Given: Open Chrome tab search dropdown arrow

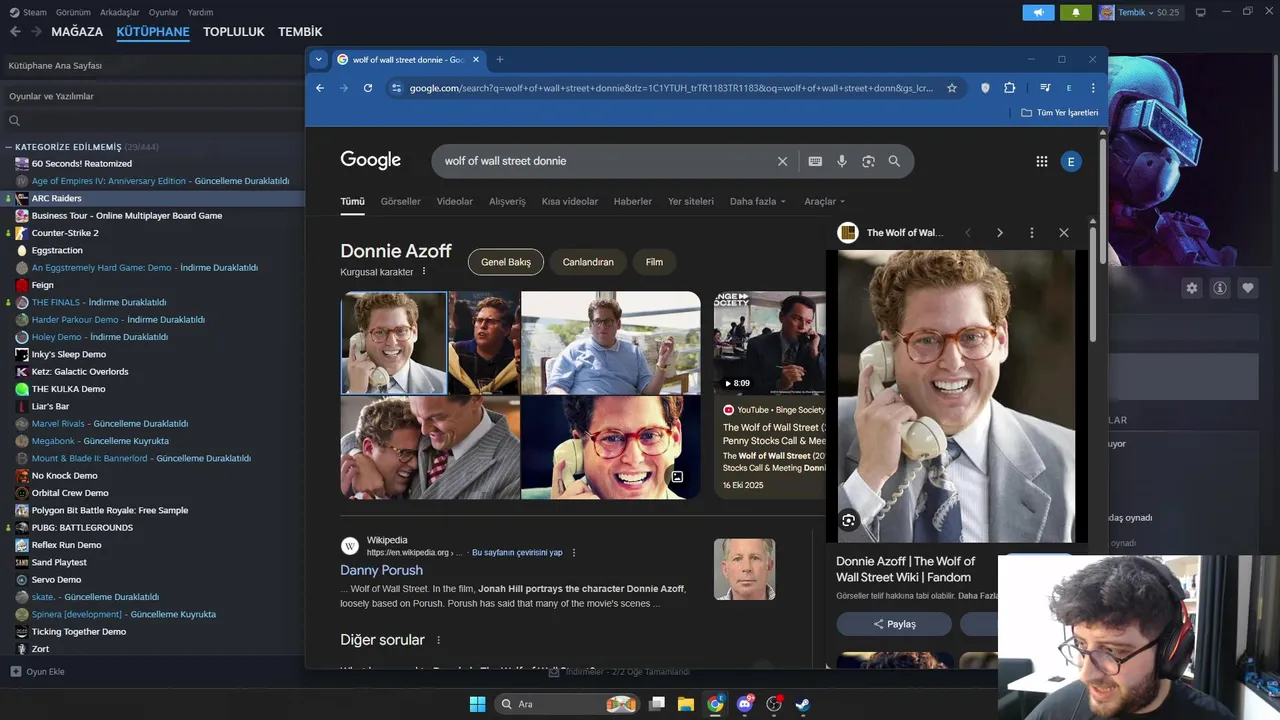Looking at the screenshot, I should (x=318, y=59).
